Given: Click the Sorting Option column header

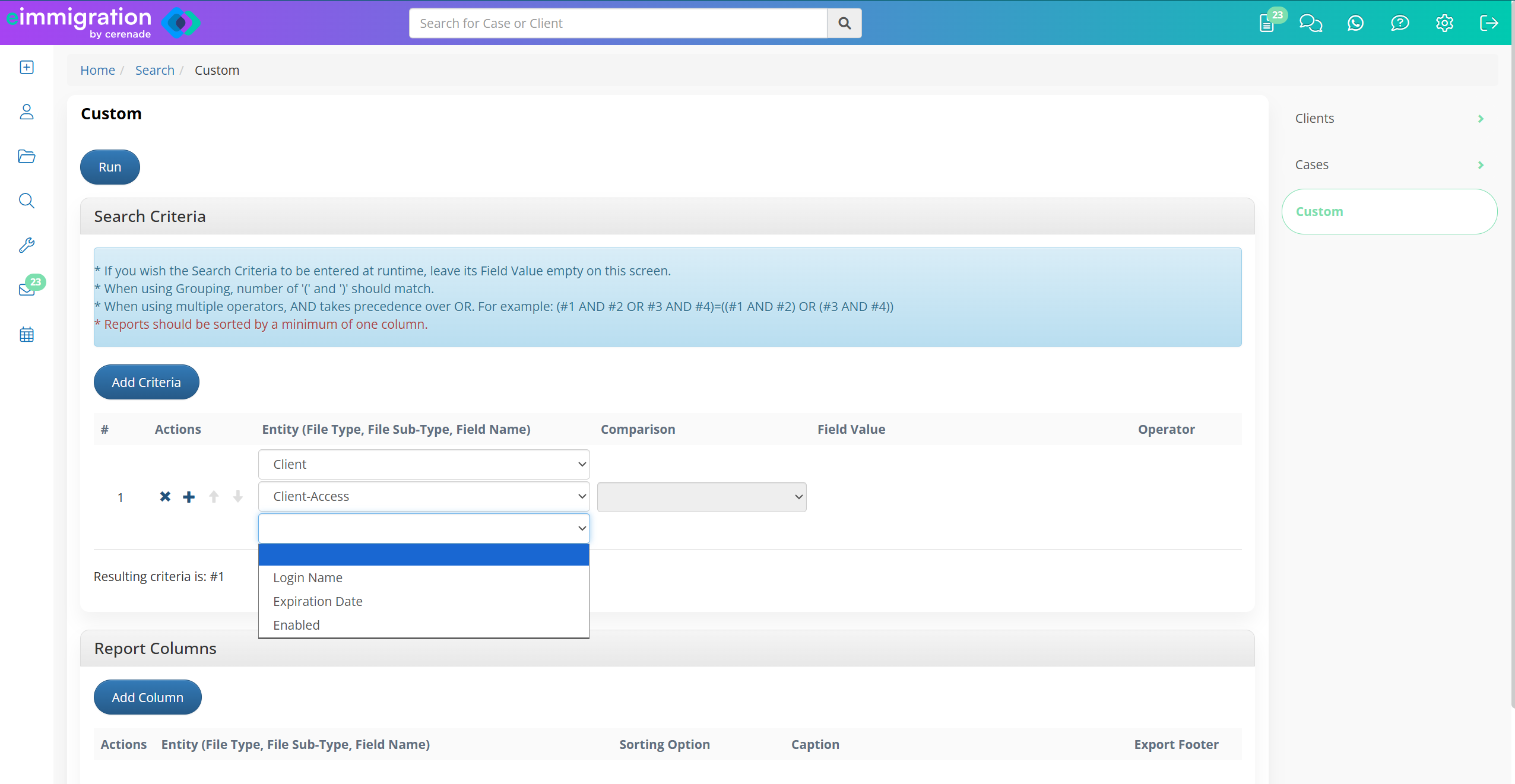Looking at the screenshot, I should pyautogui.click(x=664, y=744).
